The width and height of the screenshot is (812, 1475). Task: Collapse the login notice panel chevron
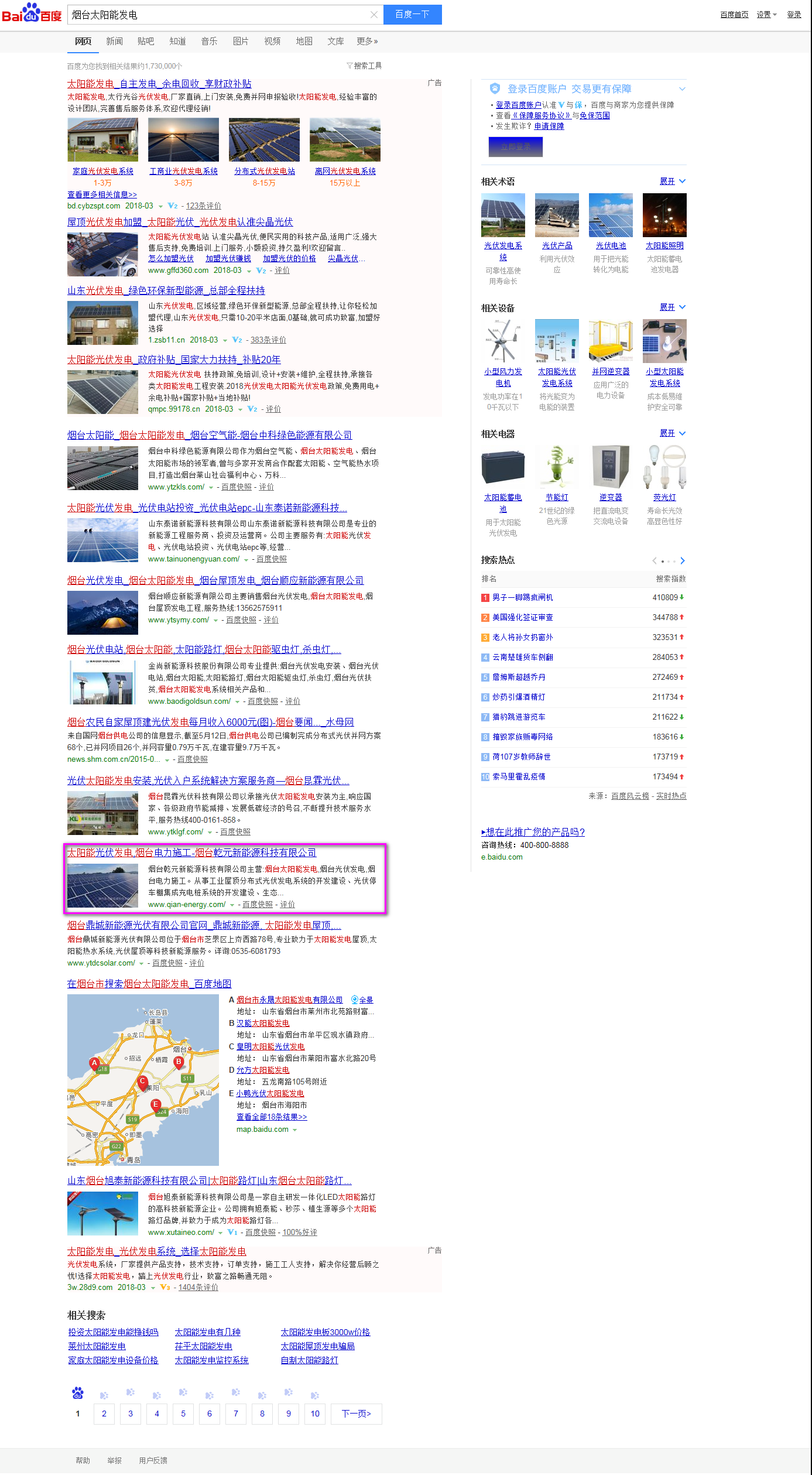point(681,89)
